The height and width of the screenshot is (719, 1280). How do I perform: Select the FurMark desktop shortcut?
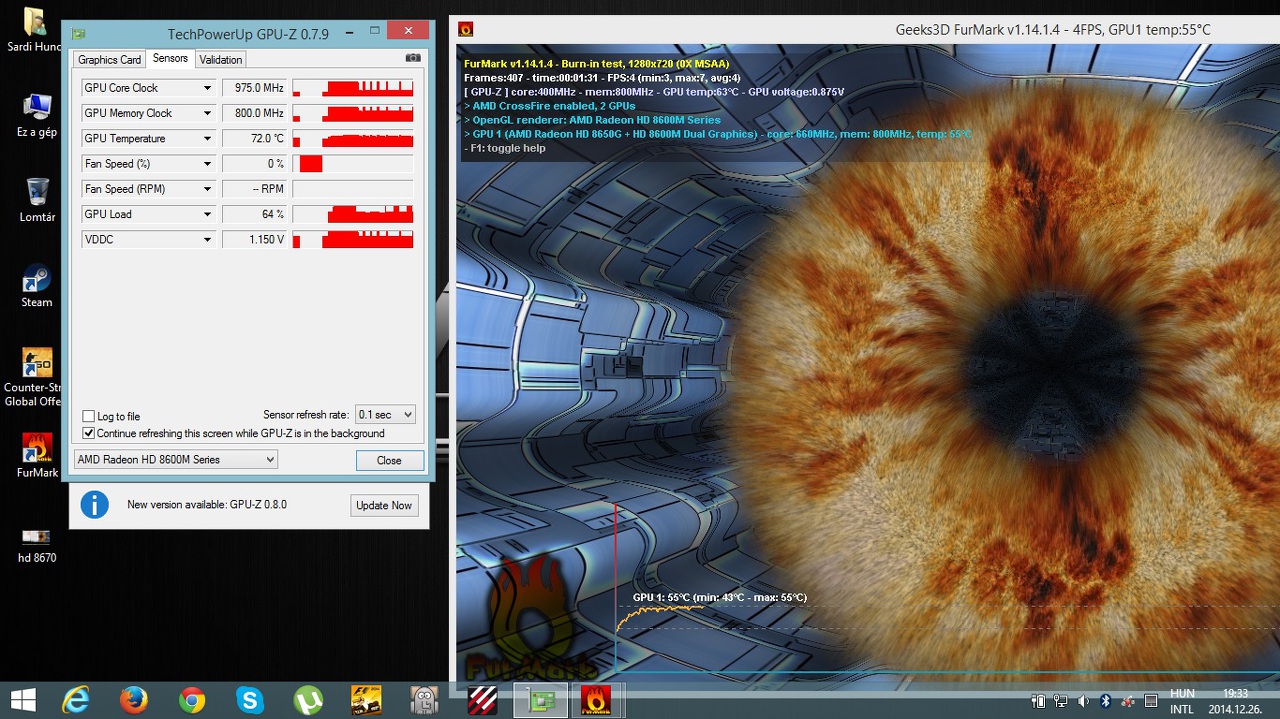tap(36, 455)
